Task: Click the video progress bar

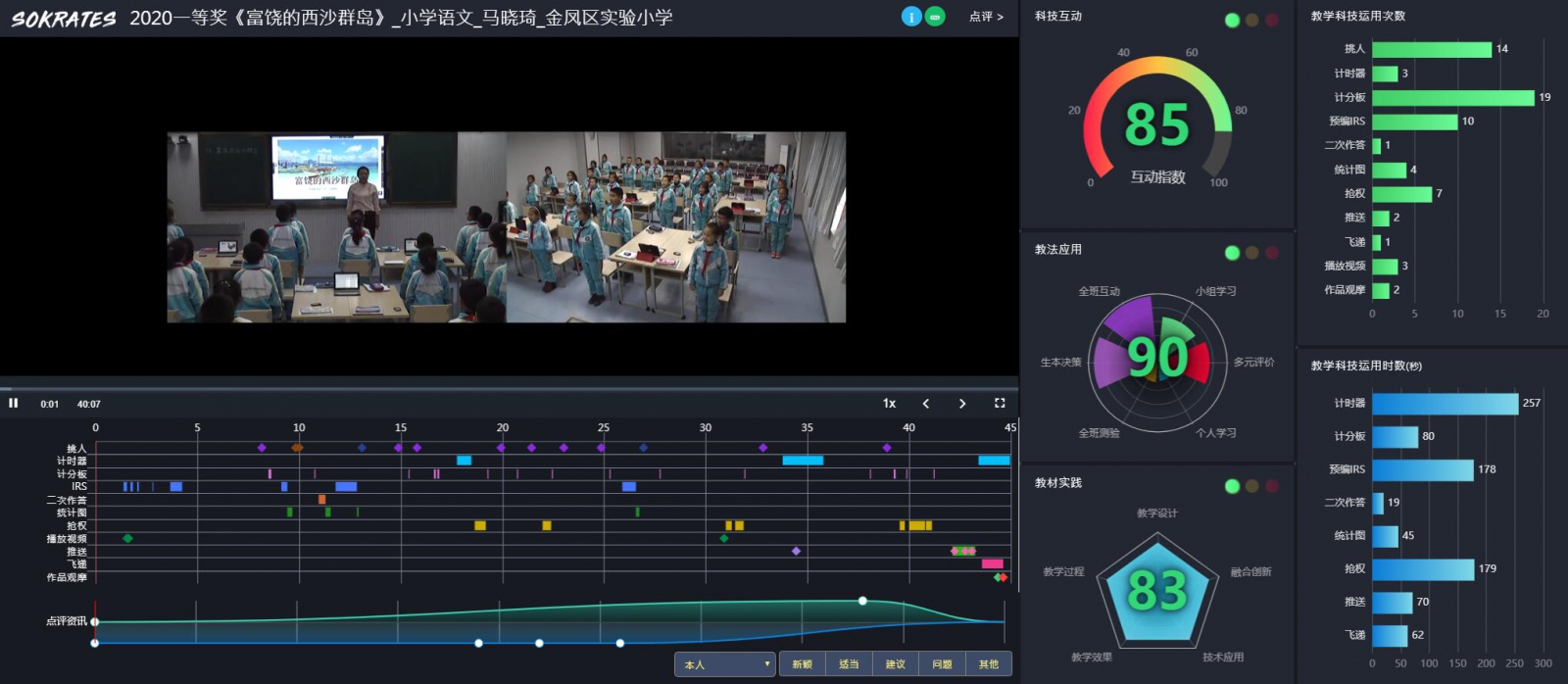Action: (x=510, y=389)
